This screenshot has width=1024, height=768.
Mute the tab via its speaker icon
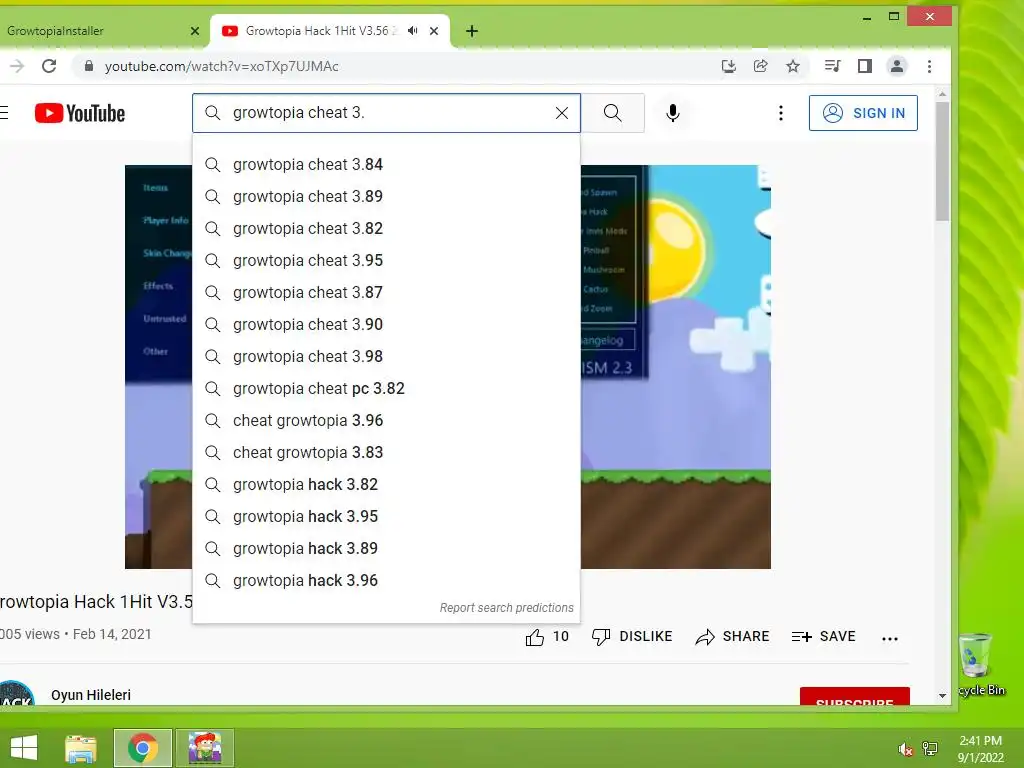point(413,31)
